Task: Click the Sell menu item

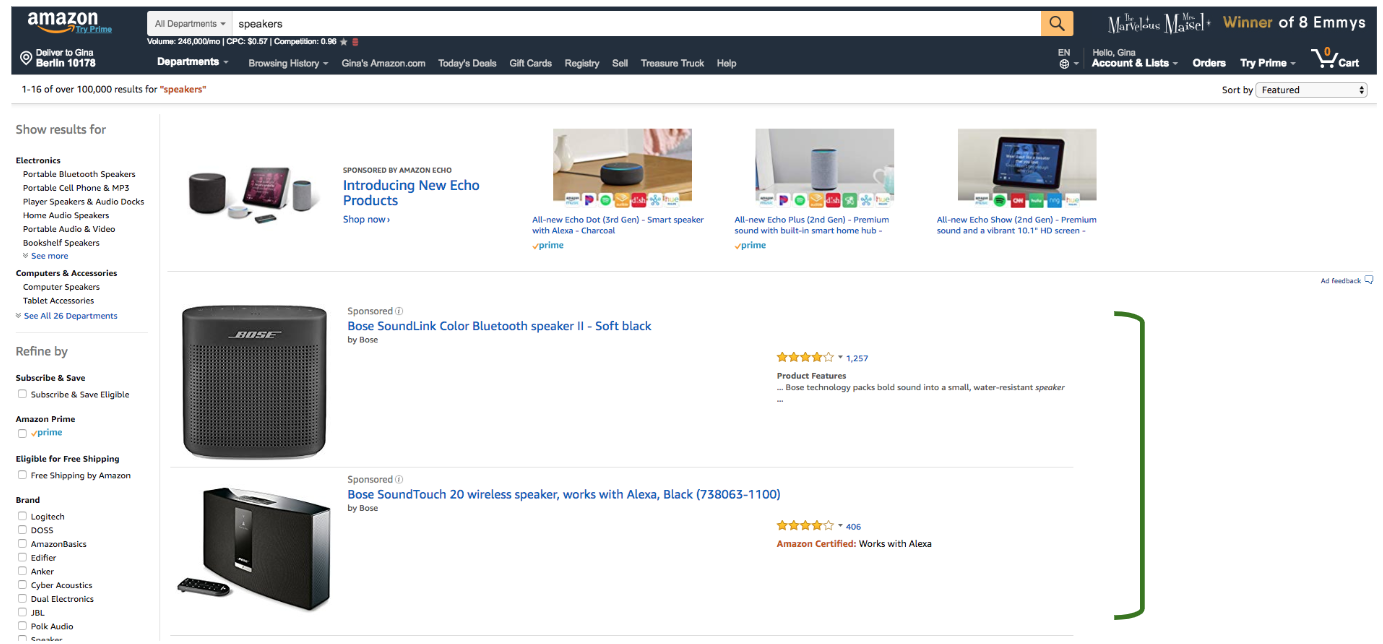Action: 620,63
